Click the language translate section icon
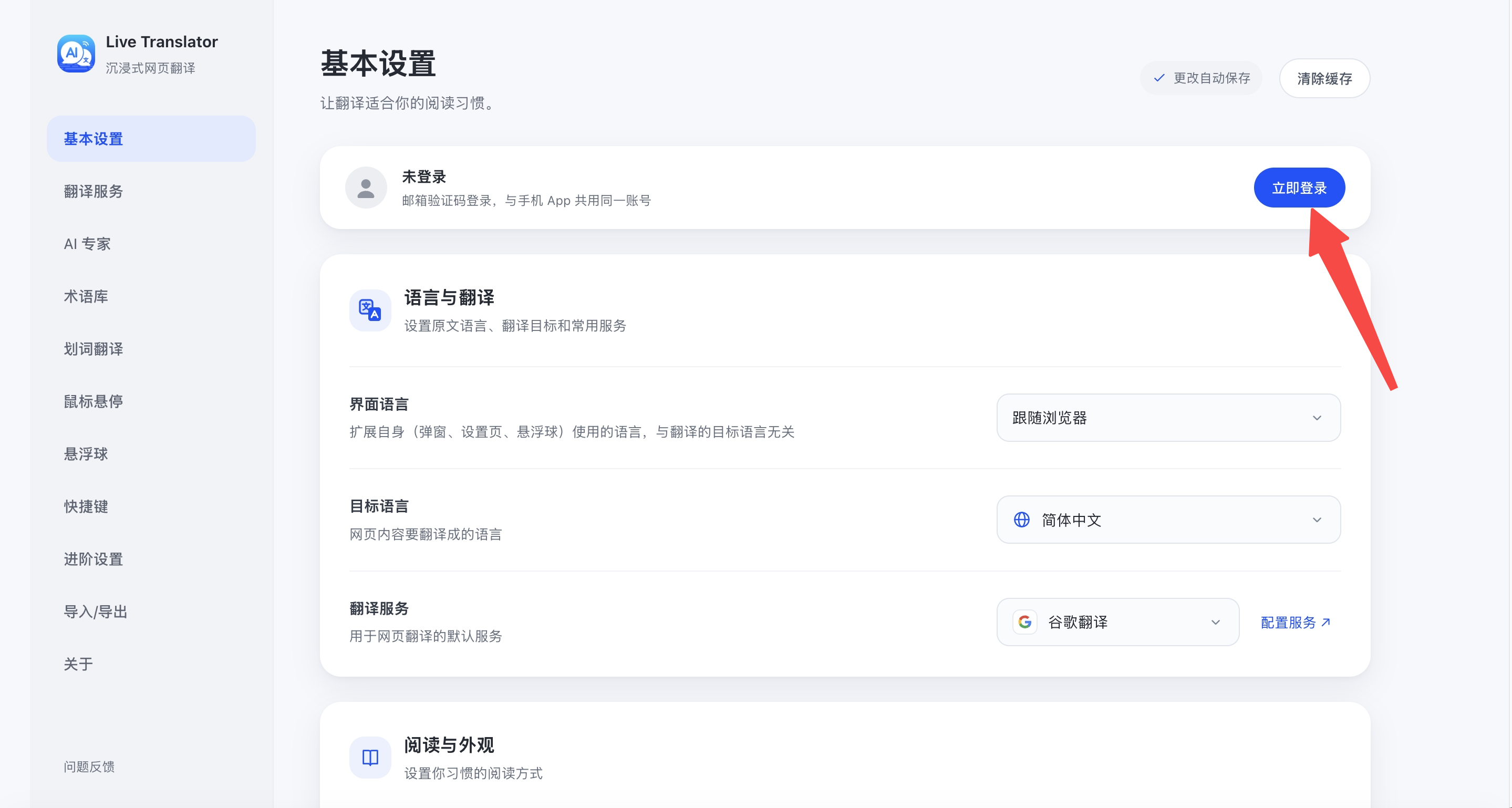 tap(370, 310)
